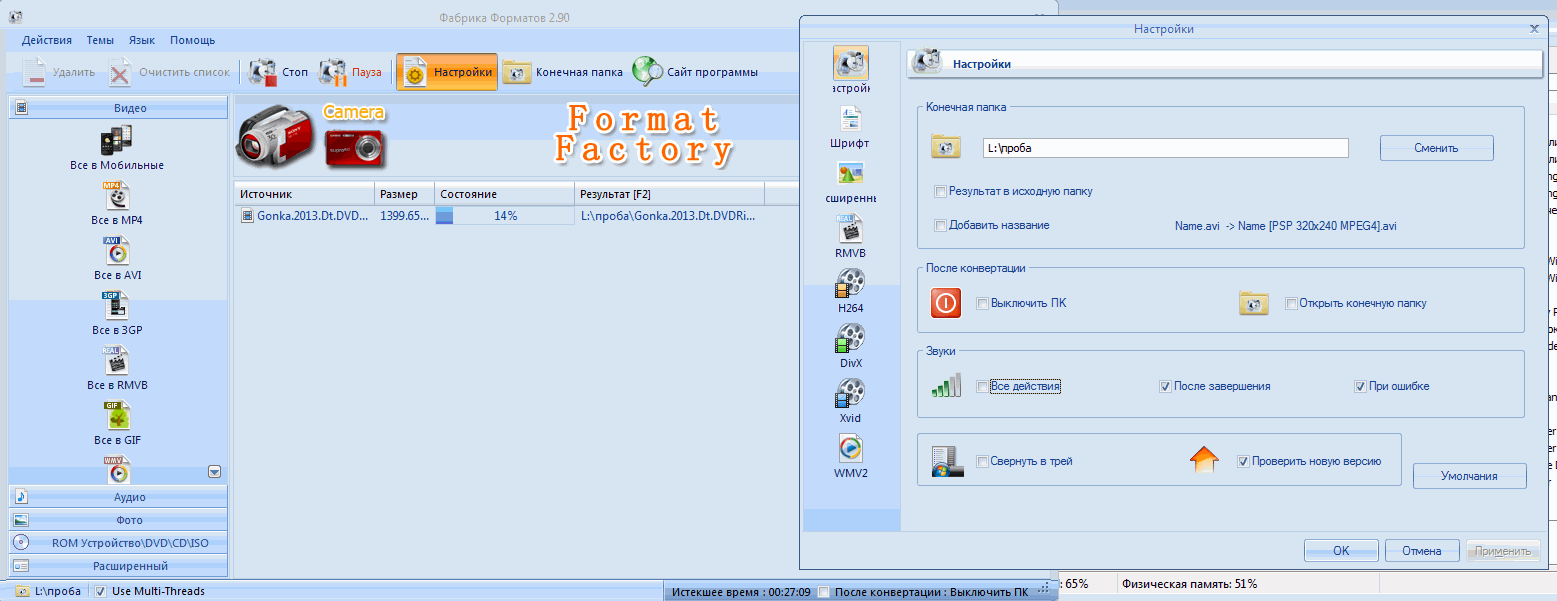Click the Отмена button
1557x601 pixels.
(x=1421, y=551)
